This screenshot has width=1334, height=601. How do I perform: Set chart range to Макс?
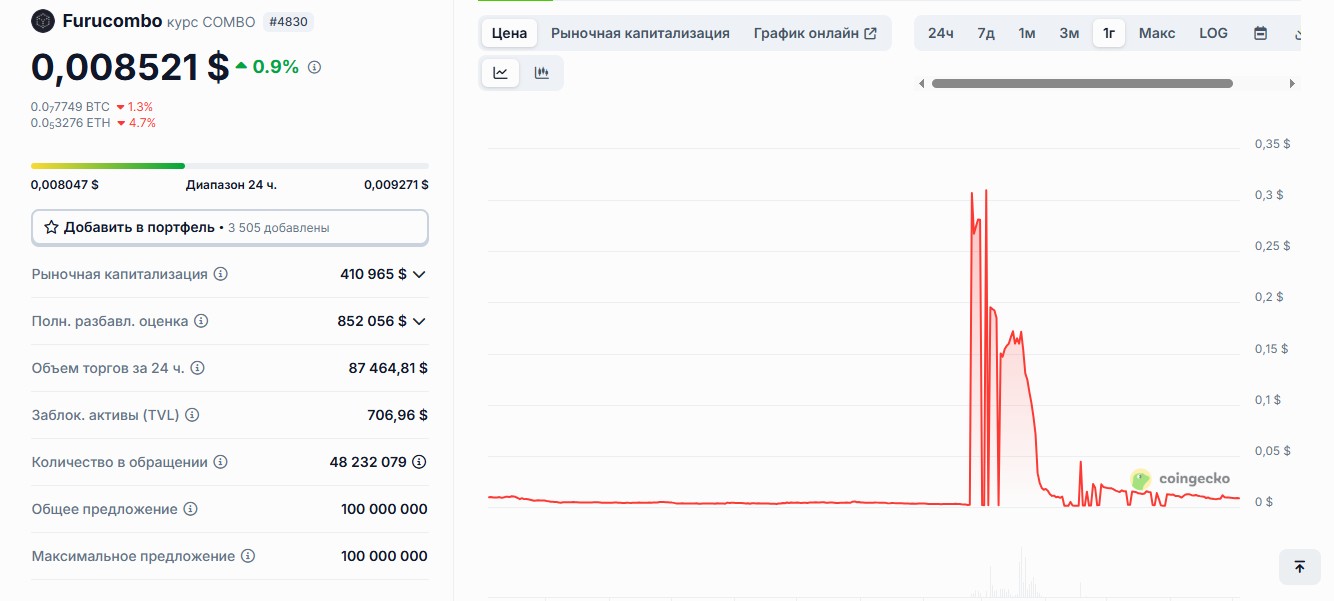[1157, 33]
